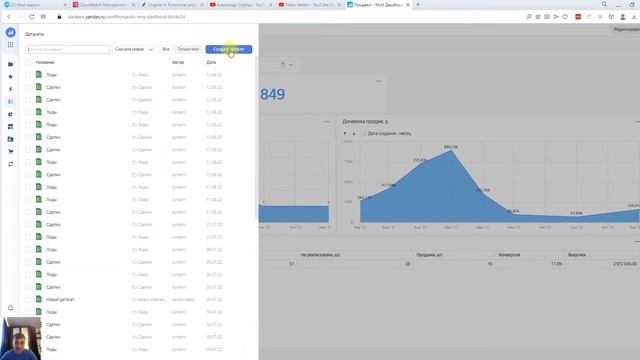Toggle 'Дата создания - месяц' chart legend item

point(389,133)
